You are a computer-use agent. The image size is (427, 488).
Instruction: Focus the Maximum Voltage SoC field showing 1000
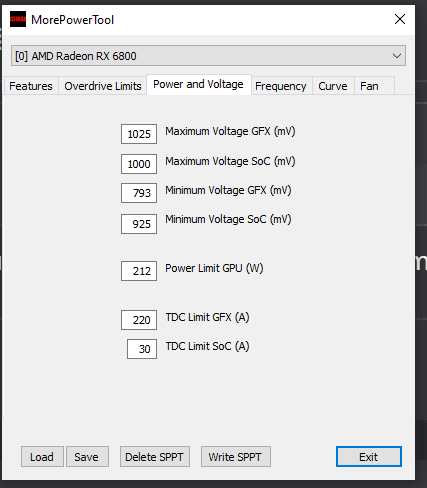139,164
